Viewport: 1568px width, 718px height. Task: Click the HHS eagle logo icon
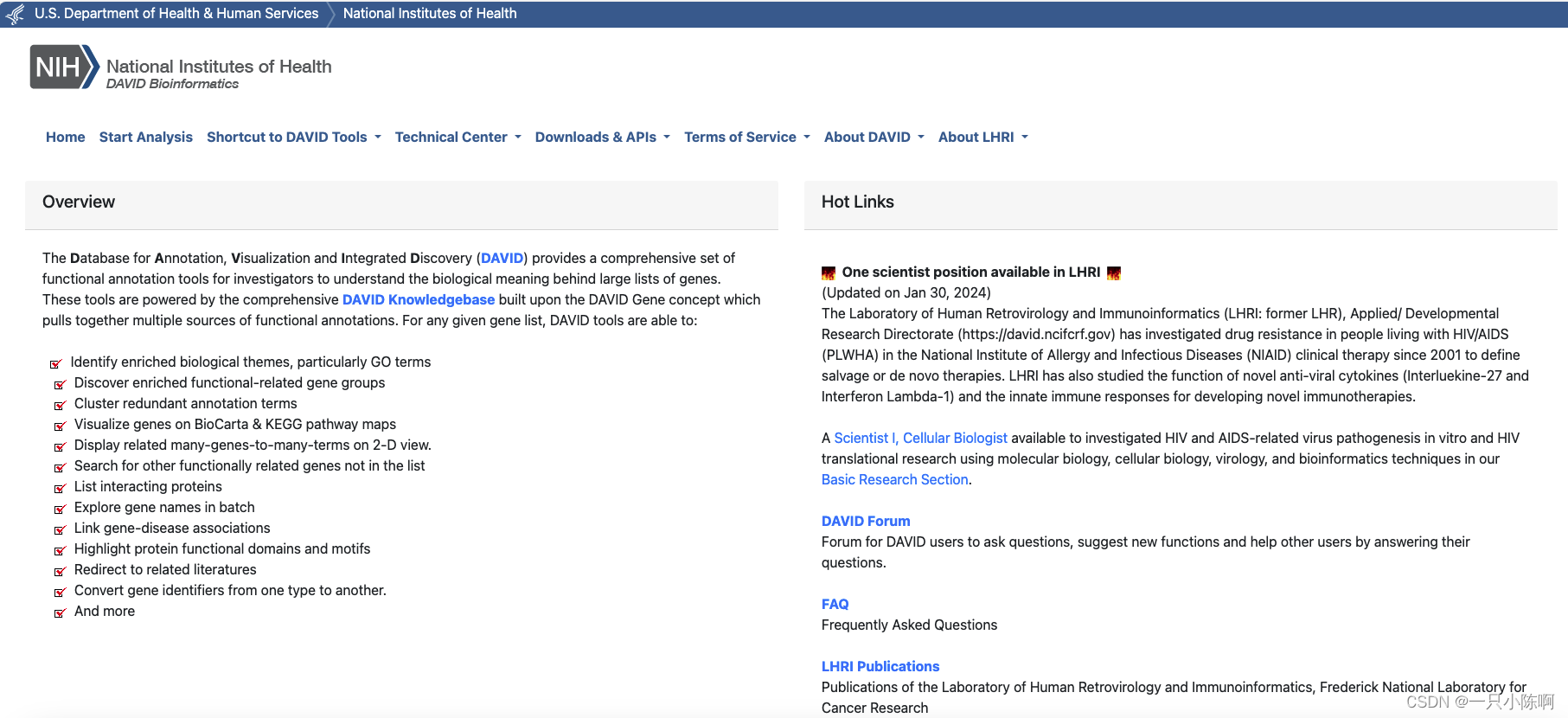(x=16, y=14)
